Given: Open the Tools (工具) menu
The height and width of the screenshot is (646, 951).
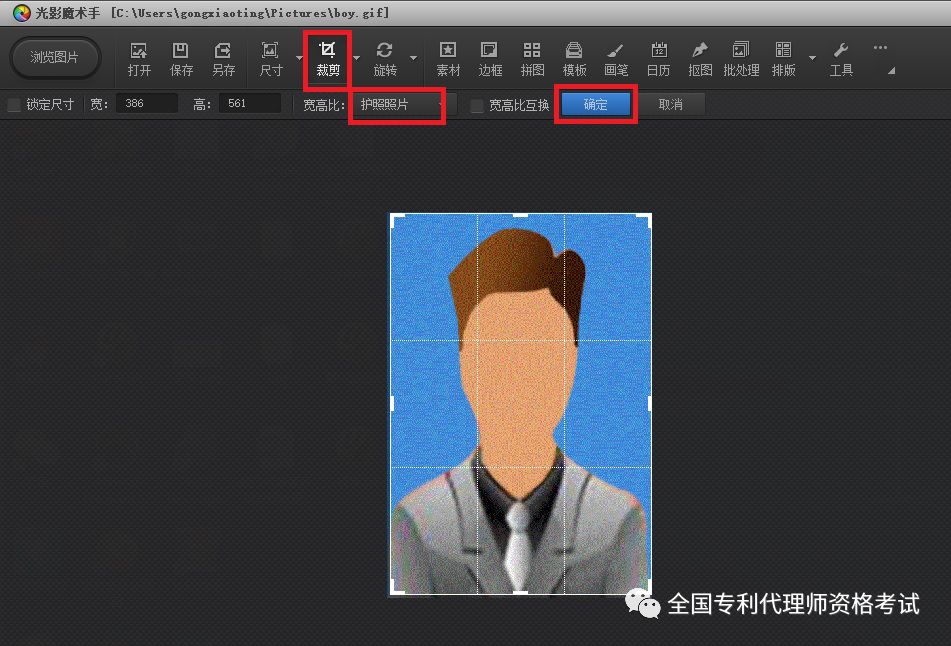Looking at the screenshot, I should [x=841, y=58].
